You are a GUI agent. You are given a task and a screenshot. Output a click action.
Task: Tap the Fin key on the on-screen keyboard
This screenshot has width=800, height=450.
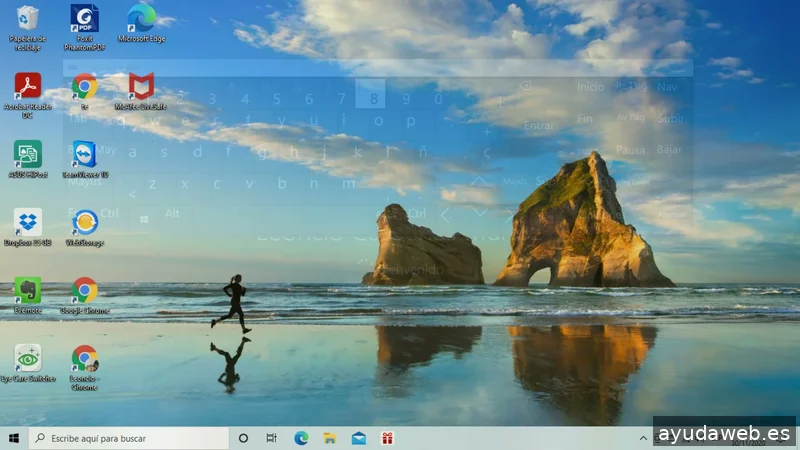click(585, 119)
